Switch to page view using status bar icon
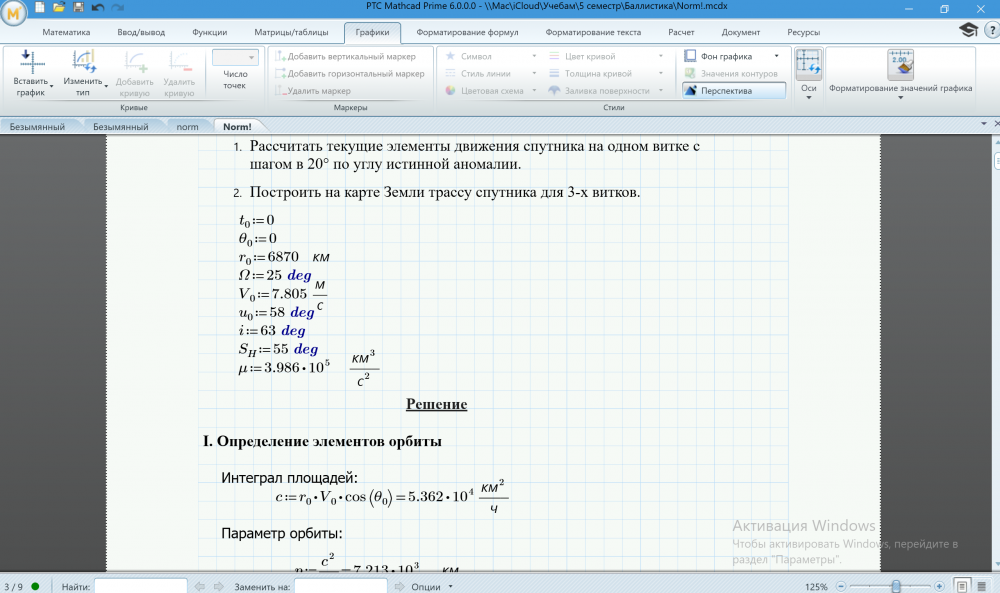 coord(962,586)
